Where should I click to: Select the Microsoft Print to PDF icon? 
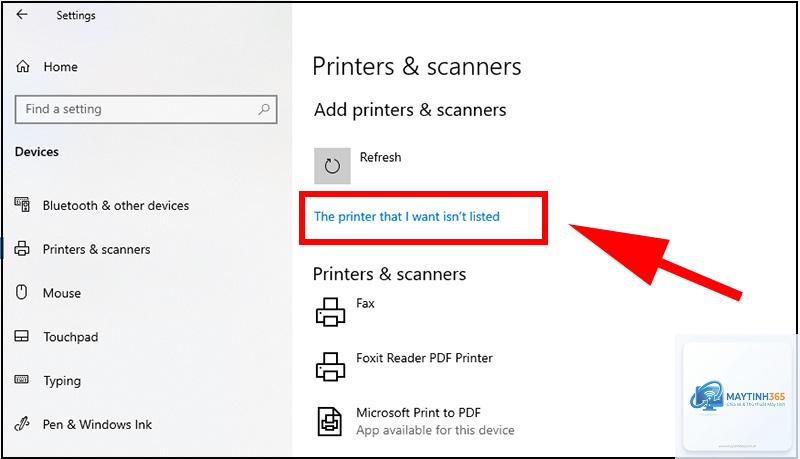click(330, 421)
